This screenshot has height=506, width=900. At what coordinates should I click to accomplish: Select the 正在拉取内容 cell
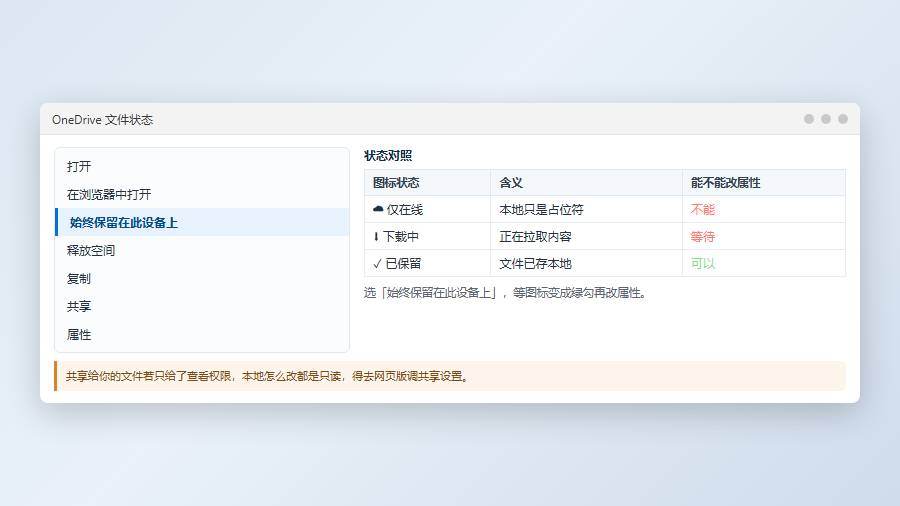[586, 236]
